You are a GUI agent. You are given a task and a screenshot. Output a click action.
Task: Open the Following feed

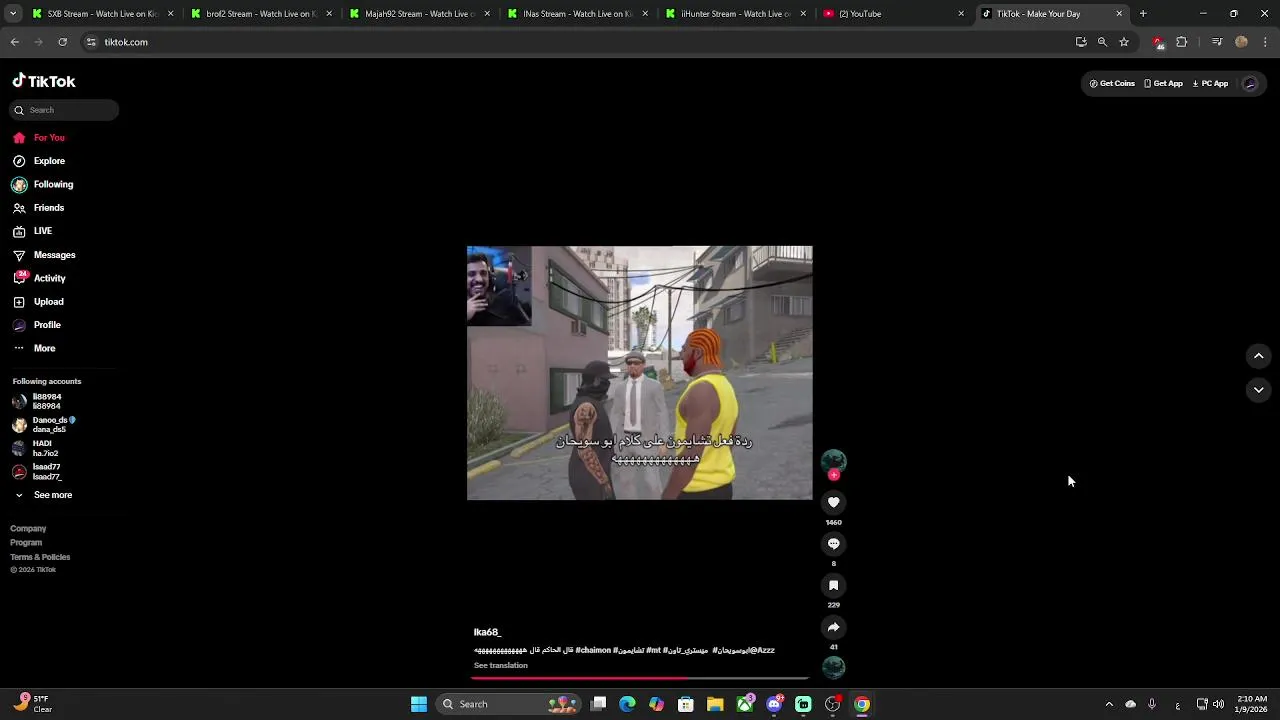click(43, 184)
